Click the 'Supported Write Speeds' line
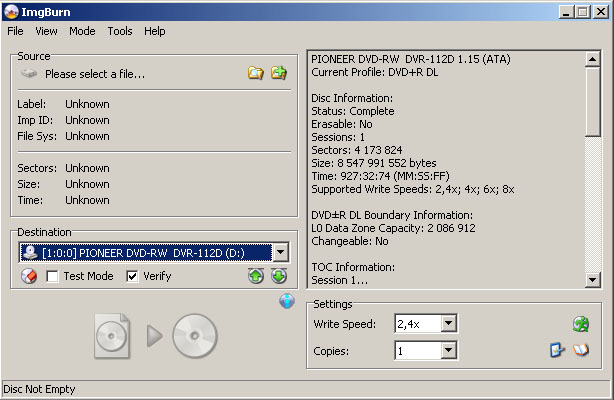The height and width of the screenshot is (400, 614). coord(413,189)
